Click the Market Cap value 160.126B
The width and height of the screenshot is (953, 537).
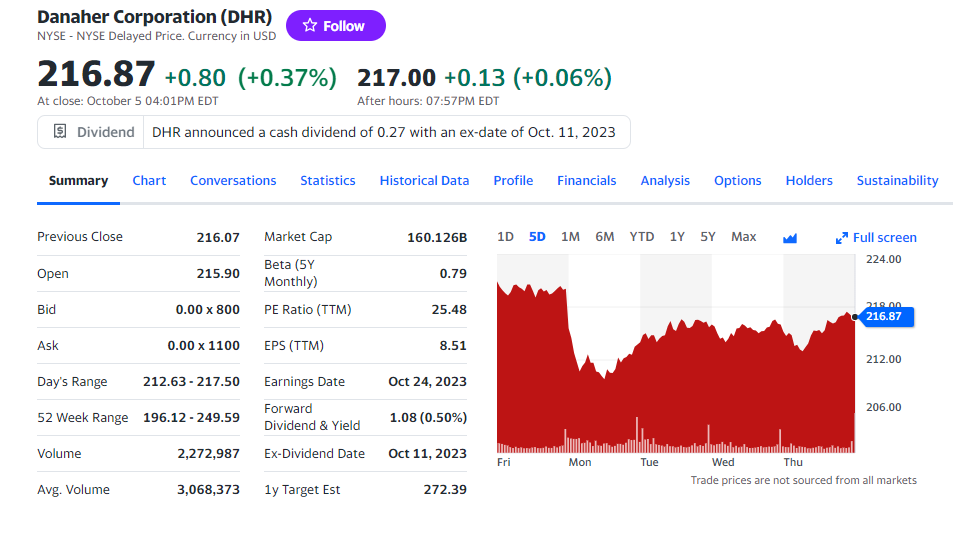coord(437,238)
